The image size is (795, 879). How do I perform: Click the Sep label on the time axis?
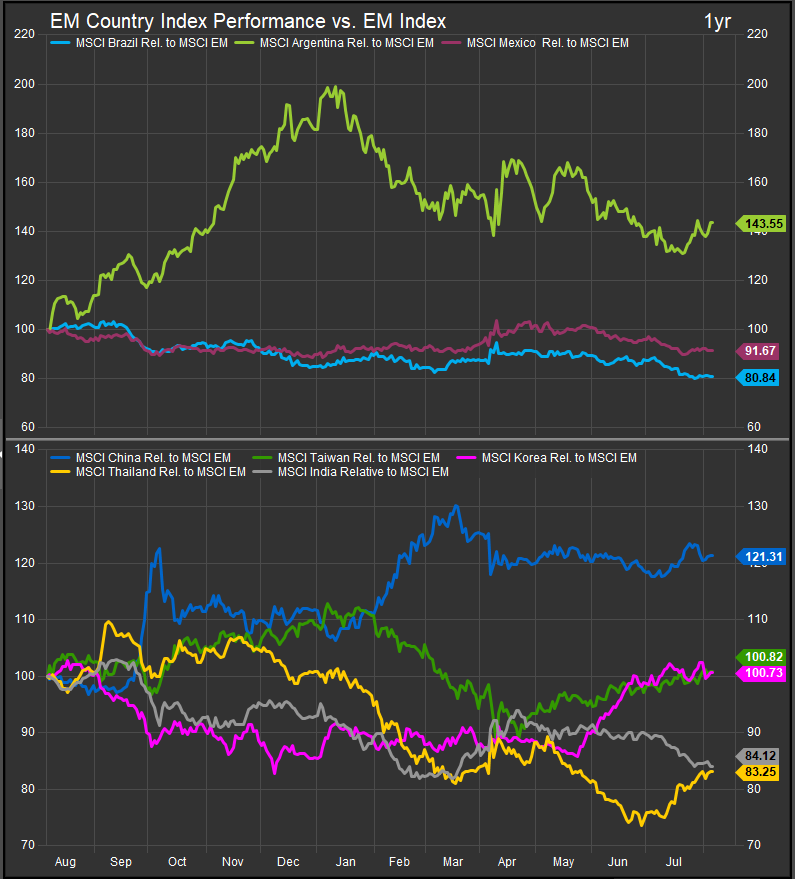pyautogui.click(x=121, y=862)
